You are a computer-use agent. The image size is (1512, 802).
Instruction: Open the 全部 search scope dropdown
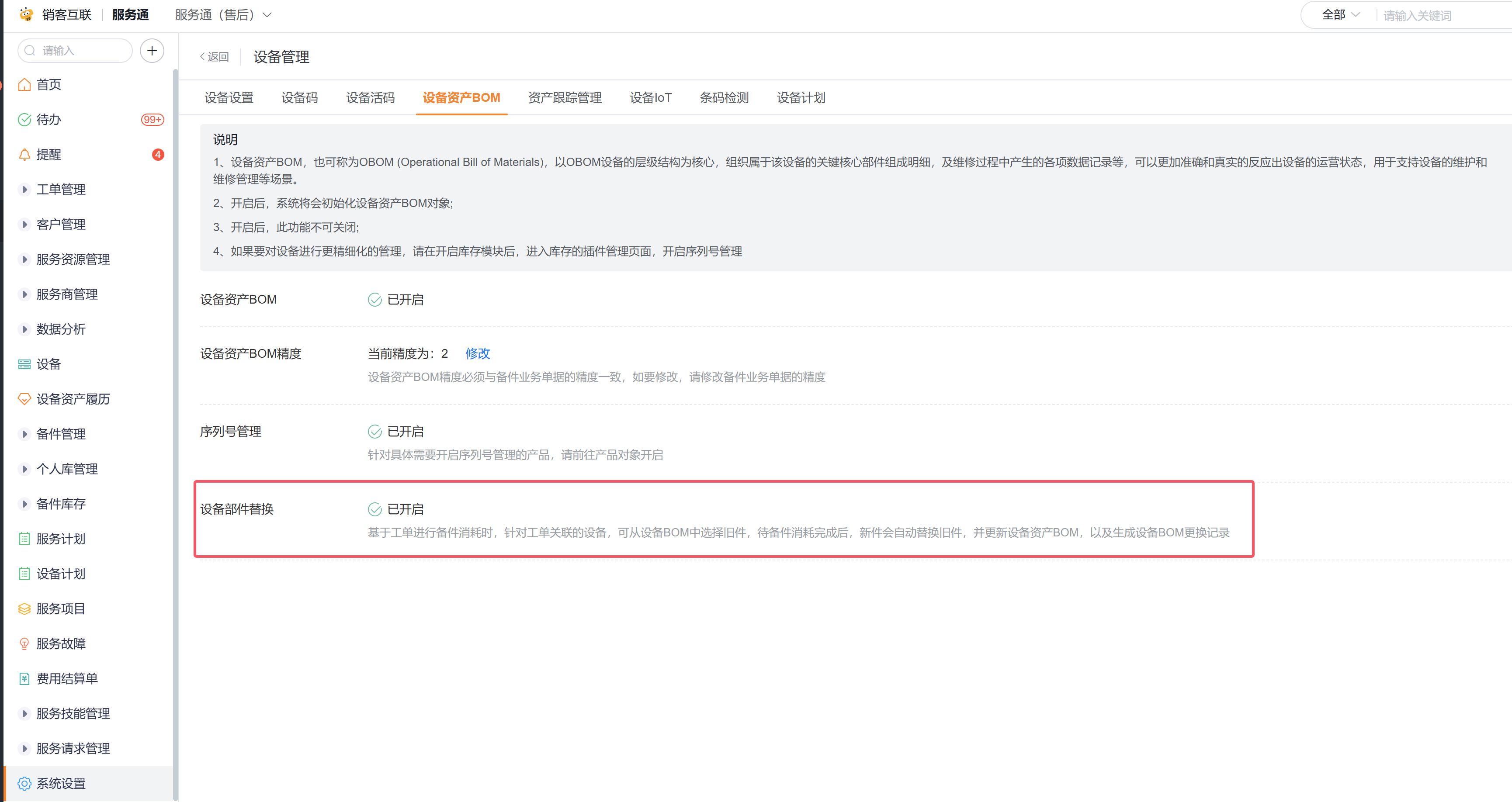point(1340,15)
